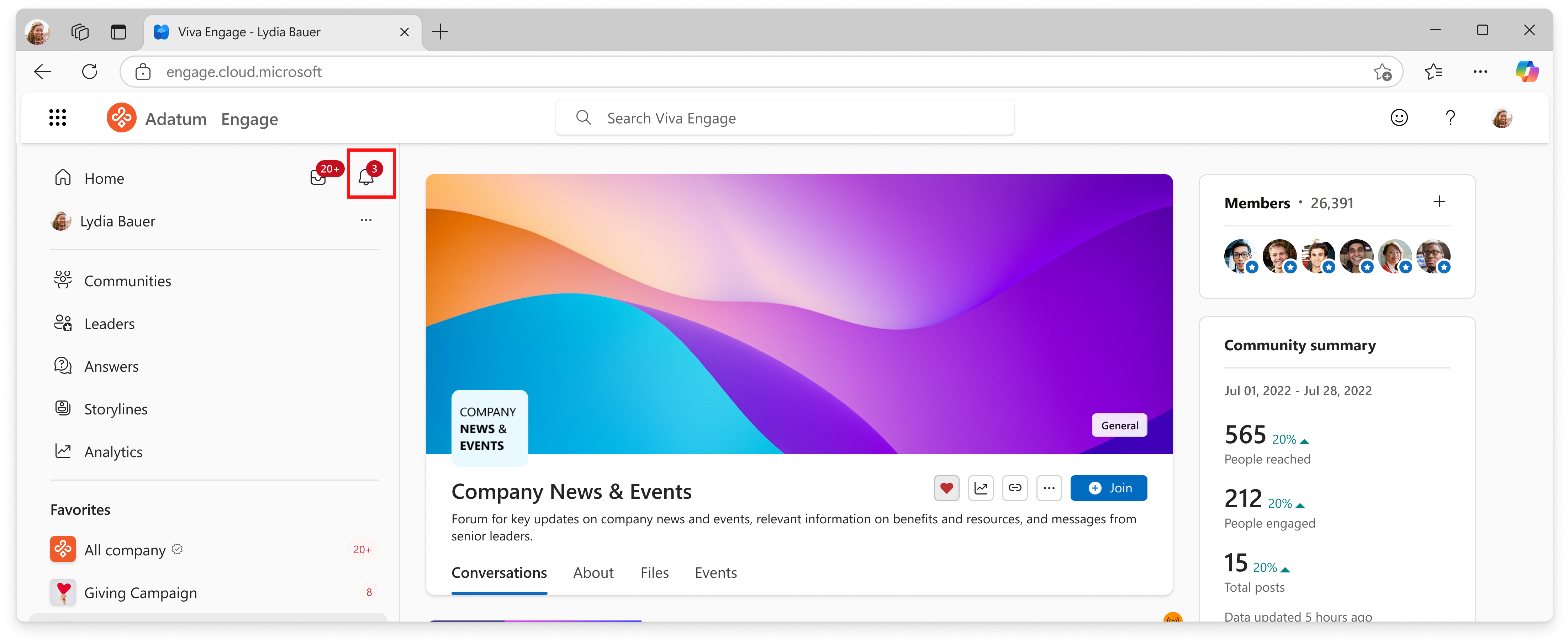Open Copilot icon in browser toolbar

click(x=1527, y=72)
